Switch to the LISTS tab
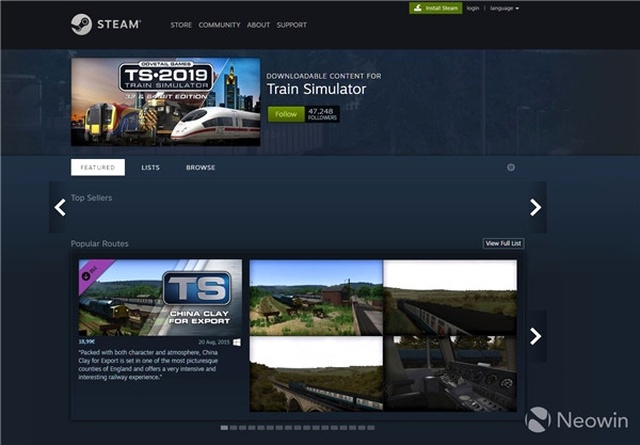The width and height of the screenshot is (640, 445). click(151, 167)
